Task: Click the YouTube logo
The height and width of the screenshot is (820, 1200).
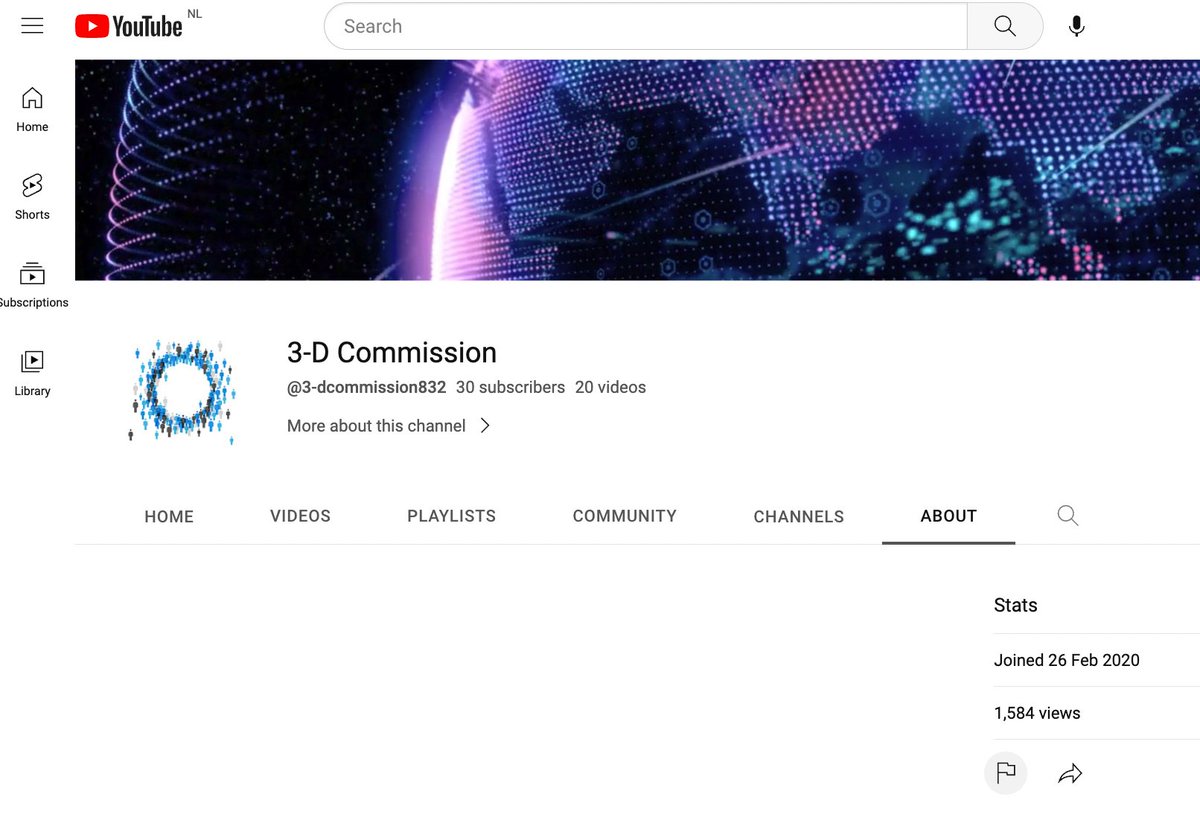Action: [x=129, y=27]
